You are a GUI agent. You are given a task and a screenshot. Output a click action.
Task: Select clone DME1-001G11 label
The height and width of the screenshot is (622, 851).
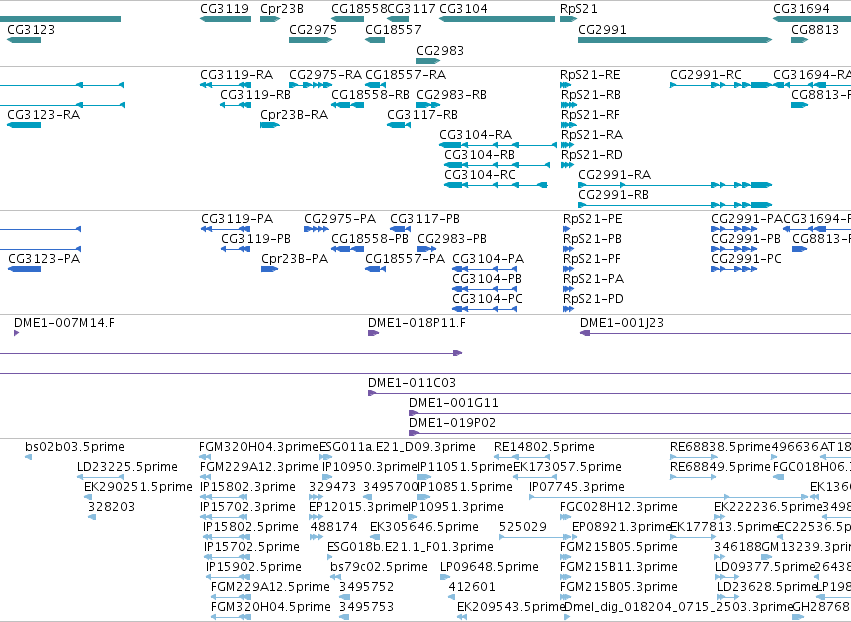453,403
